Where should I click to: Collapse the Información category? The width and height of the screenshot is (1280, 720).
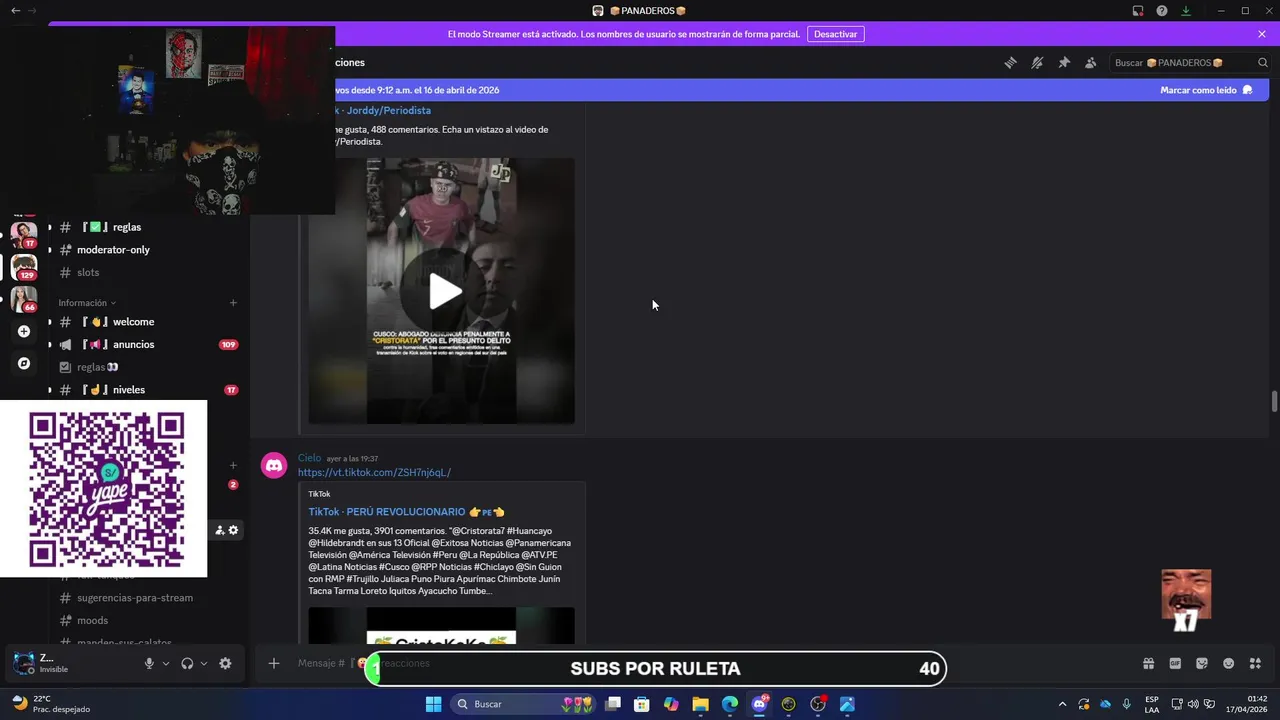pos(87,303)
